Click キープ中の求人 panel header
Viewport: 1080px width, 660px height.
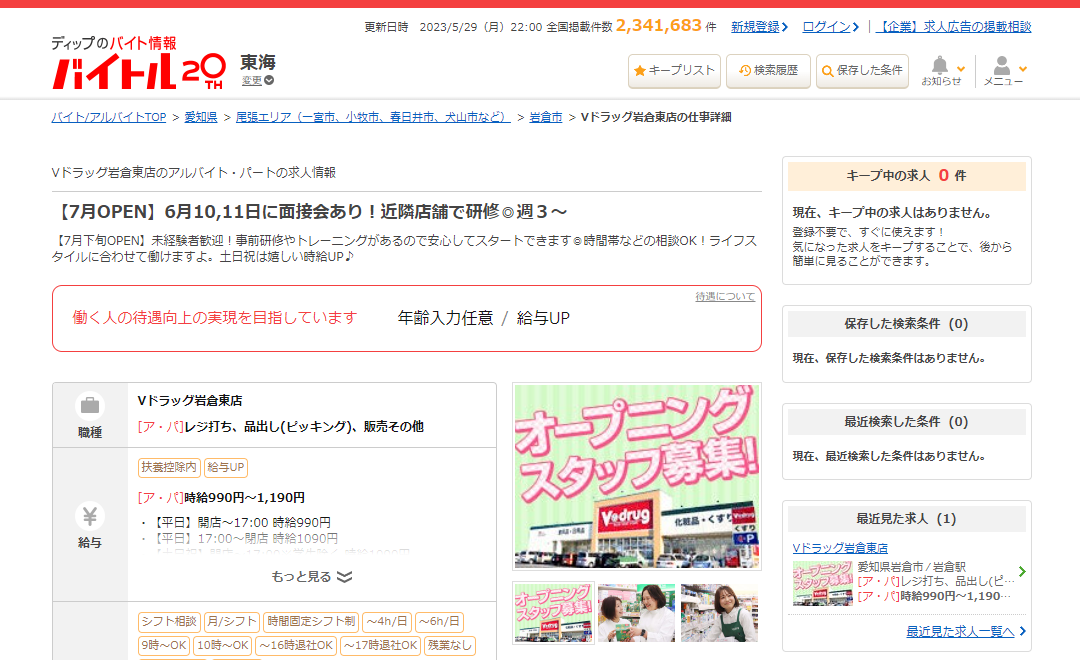(x=906, y=176)
